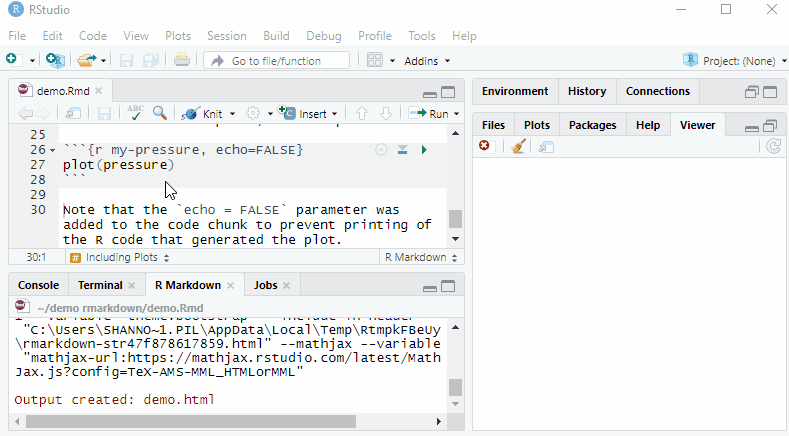Screen dimensions: 789x436
Task: Knit the R Markdown document
Action: coord(202,114)
